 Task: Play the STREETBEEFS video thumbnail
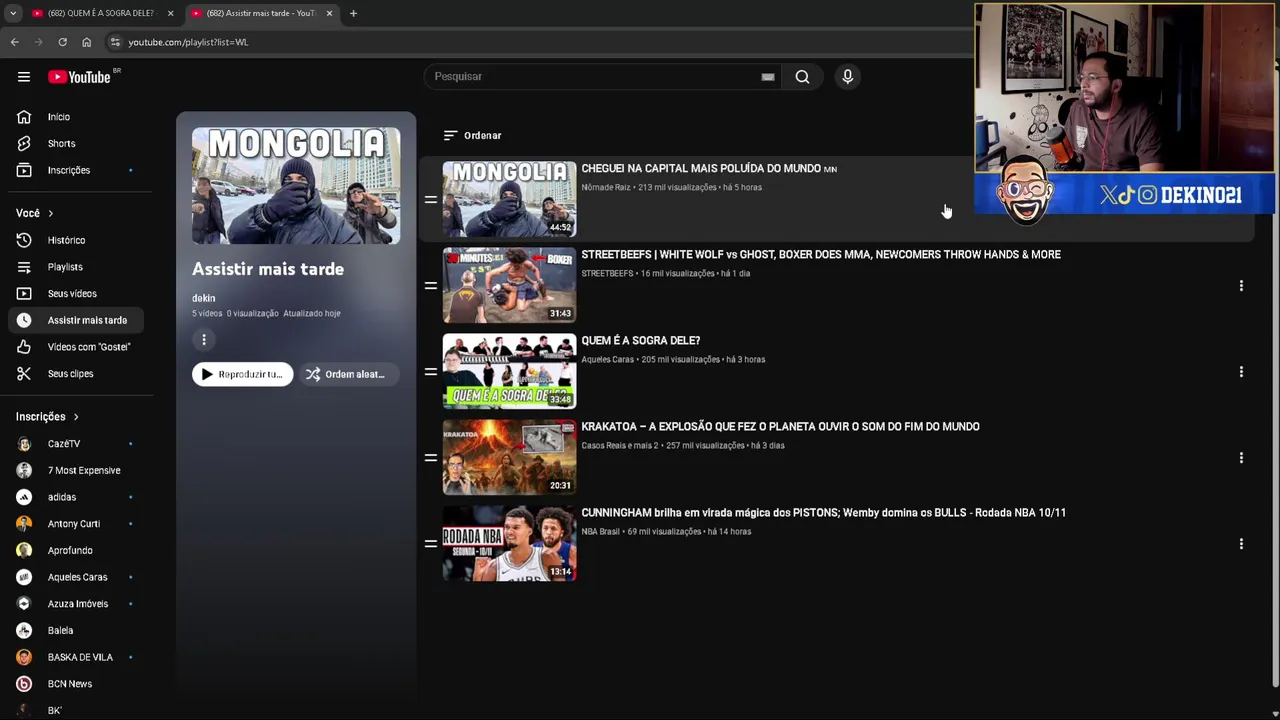pyautogui.click(x=509, y=285)
